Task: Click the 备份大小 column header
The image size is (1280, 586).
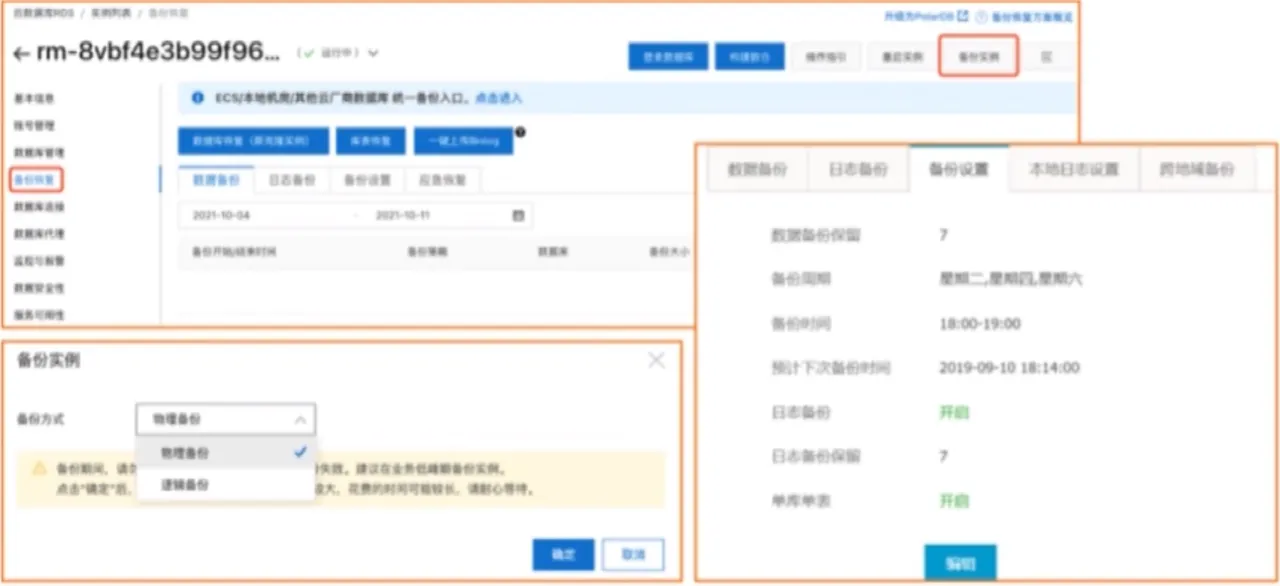Action: pos(668,252)
